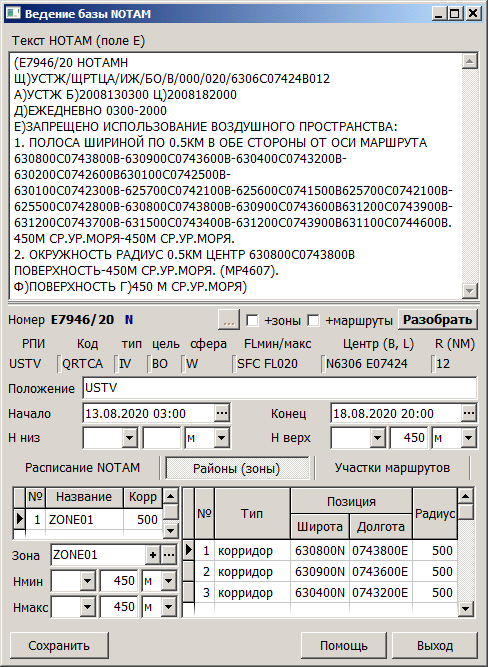This screenshot has width=488, height=667.
Task: Click the scroll down arrow of NOTAM text box
Action: [x=469, y=291]
